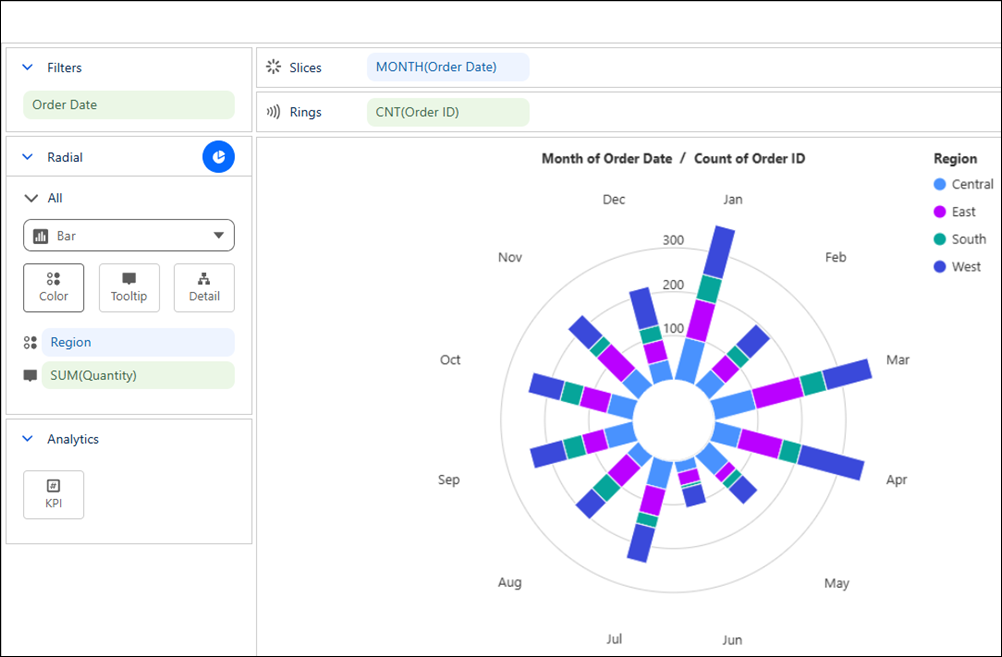Click the East legend color swatch
Image resolution: width=1002 pixels, height=657 pixels.
pos(939,212)
